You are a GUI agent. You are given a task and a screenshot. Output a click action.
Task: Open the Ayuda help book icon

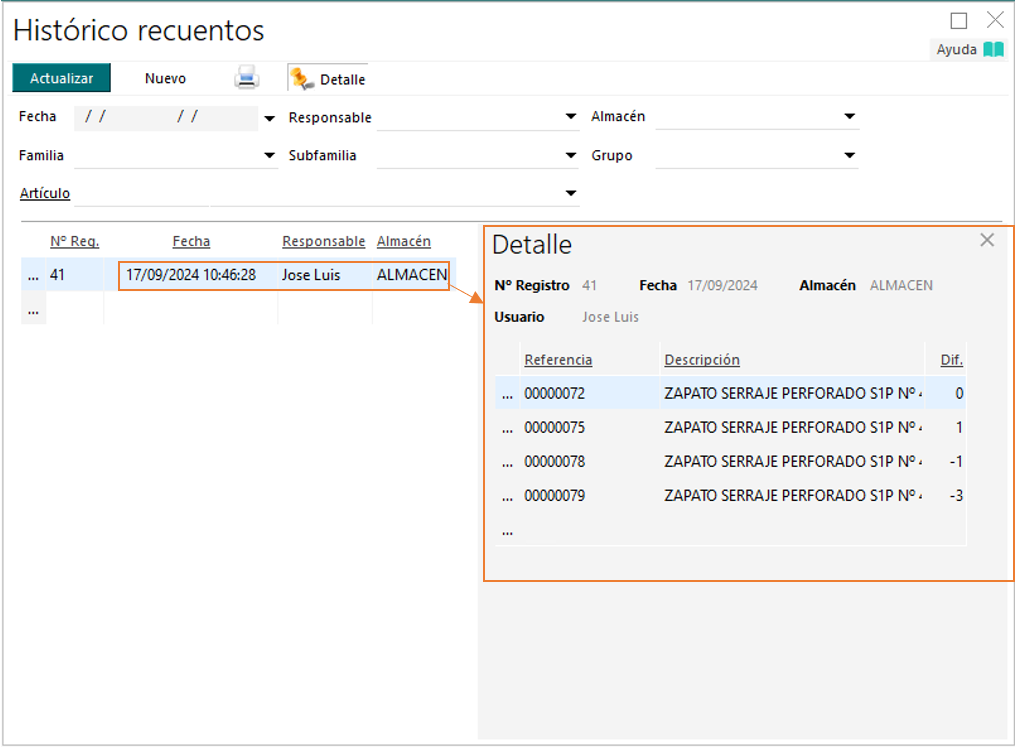point(993,49)
